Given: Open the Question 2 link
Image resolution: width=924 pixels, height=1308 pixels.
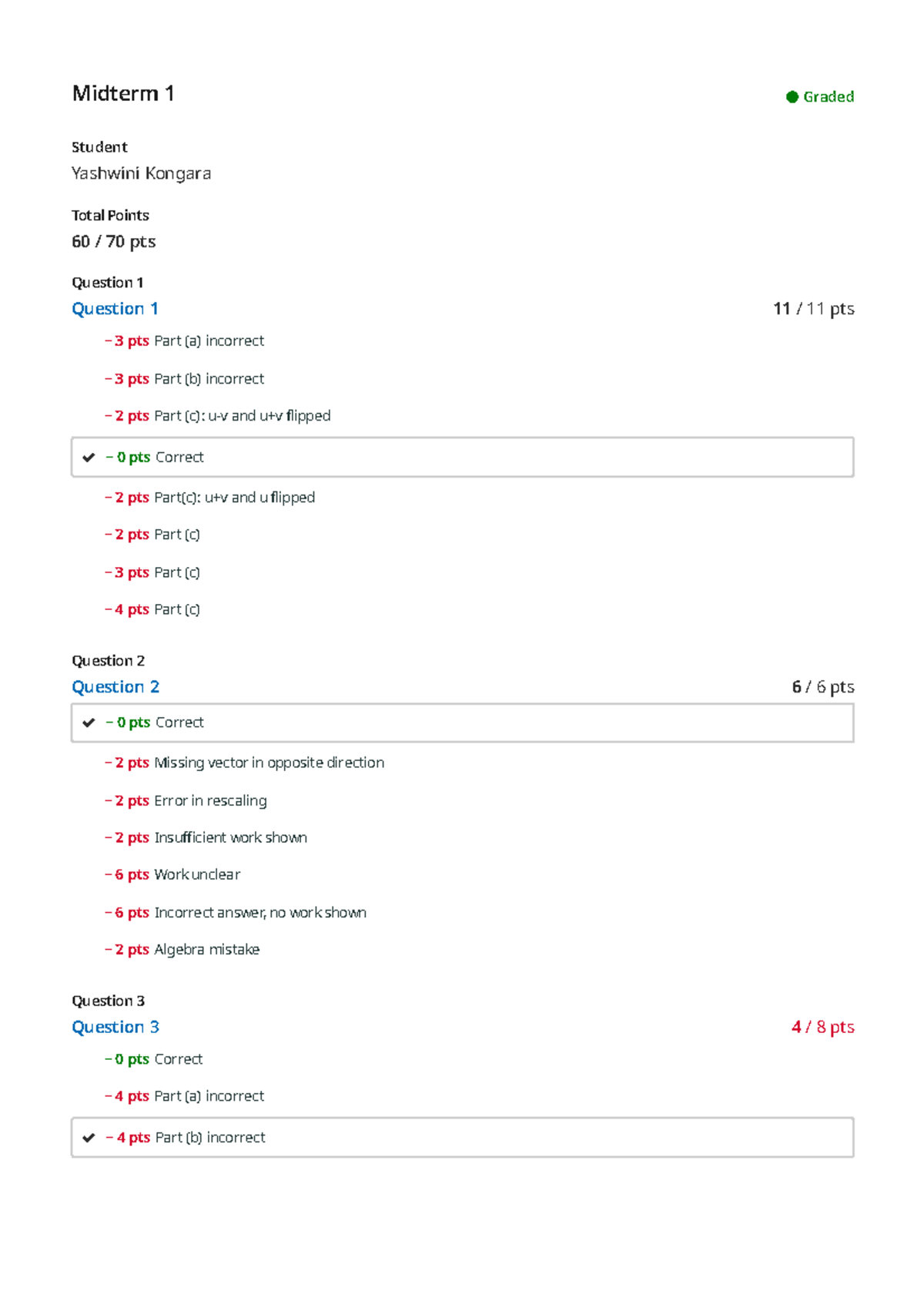Looking at the screenshot, I should pyautogui.click(x=115, y=687).
